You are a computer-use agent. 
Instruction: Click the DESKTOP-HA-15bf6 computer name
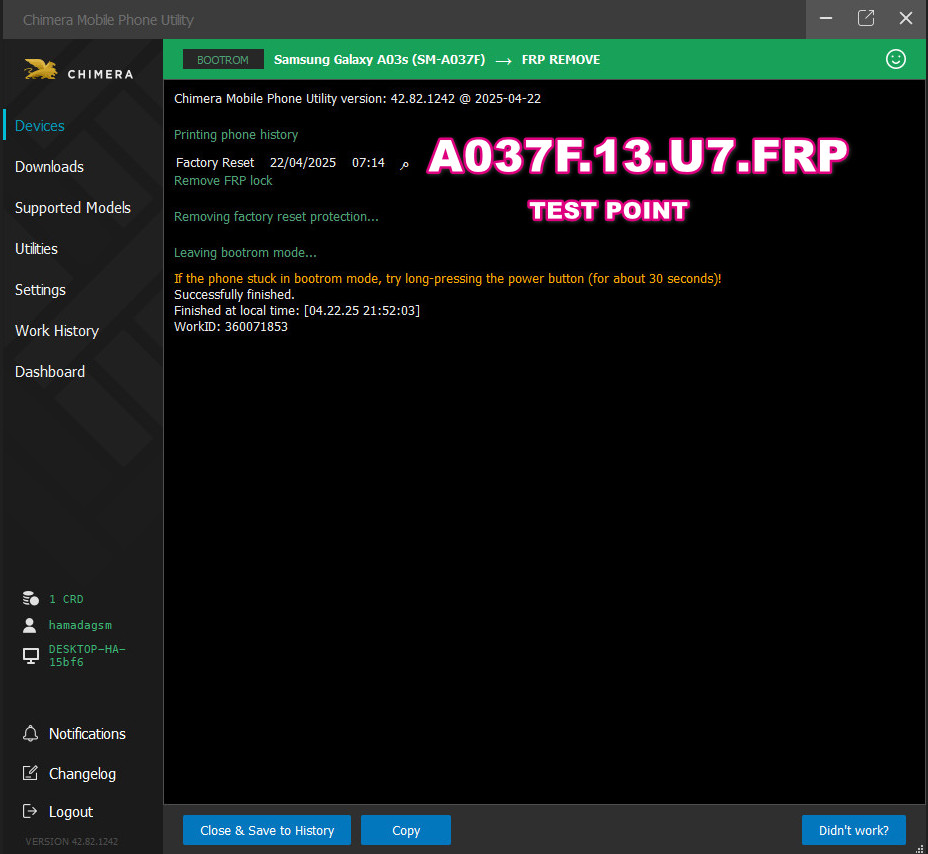point(87,655)
